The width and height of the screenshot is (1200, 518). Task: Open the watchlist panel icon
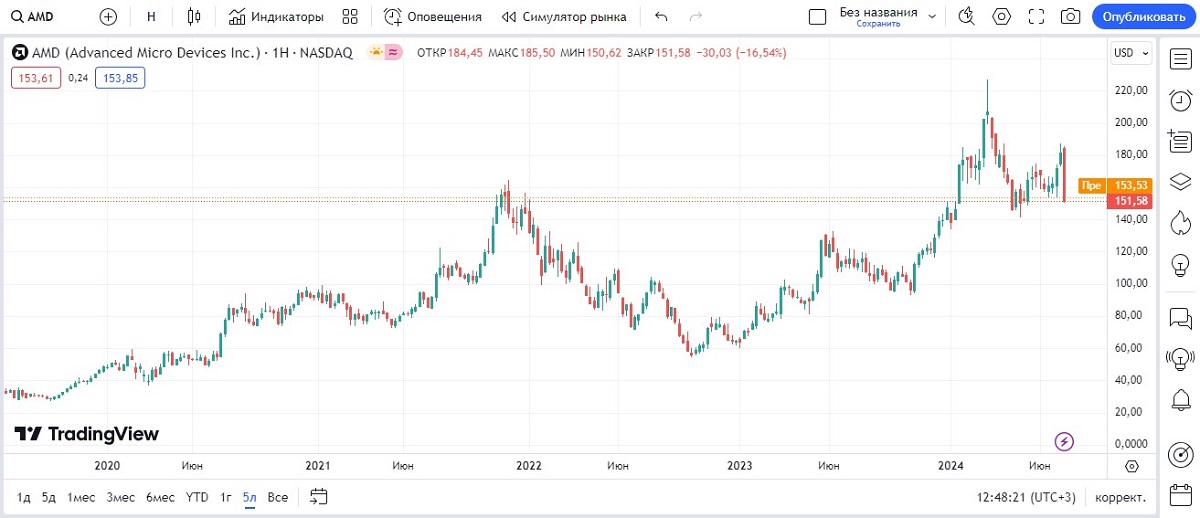tap(1180, 59)
